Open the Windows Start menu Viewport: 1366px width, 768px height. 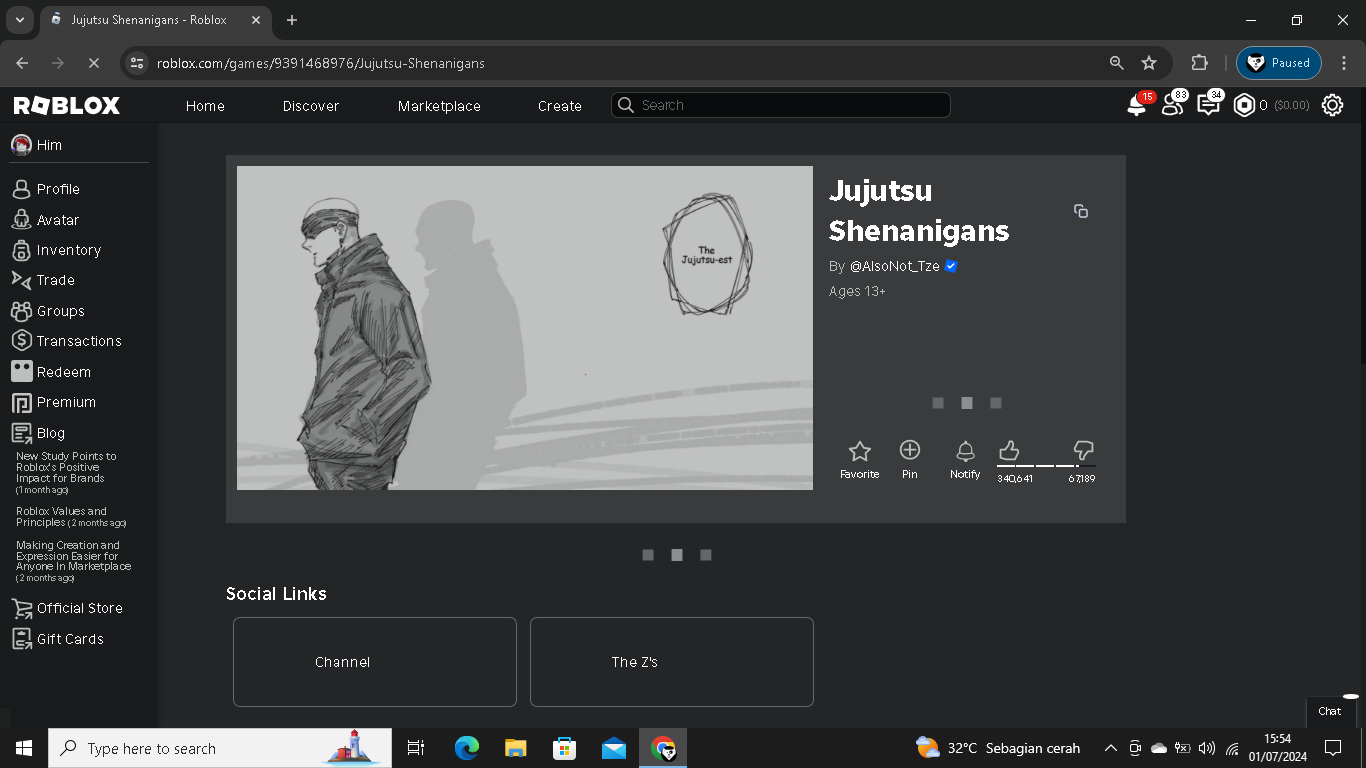click(24, 748)
